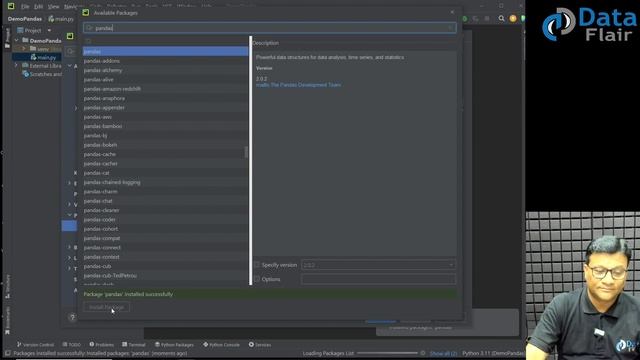Screen dimensions: 640x360
Task: Open the Services tool window tab
Action: [x=260, y=344]
